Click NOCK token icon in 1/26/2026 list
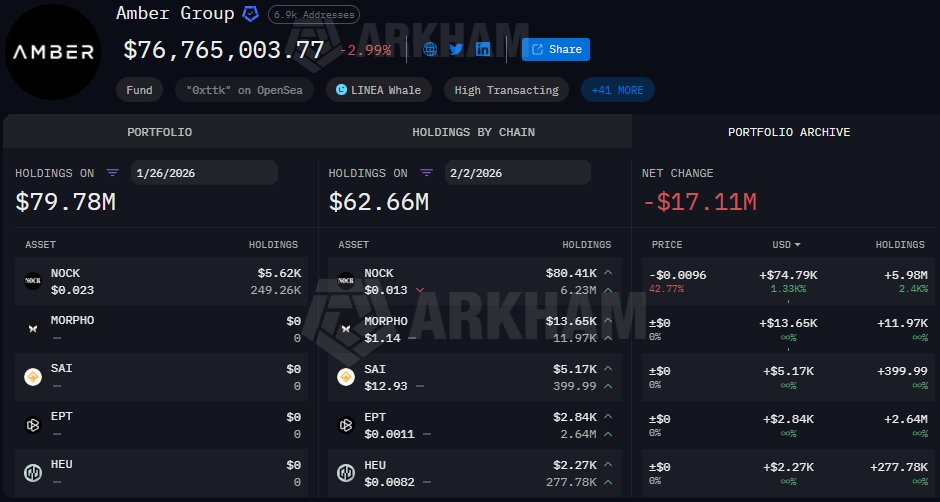 point(33,281)
